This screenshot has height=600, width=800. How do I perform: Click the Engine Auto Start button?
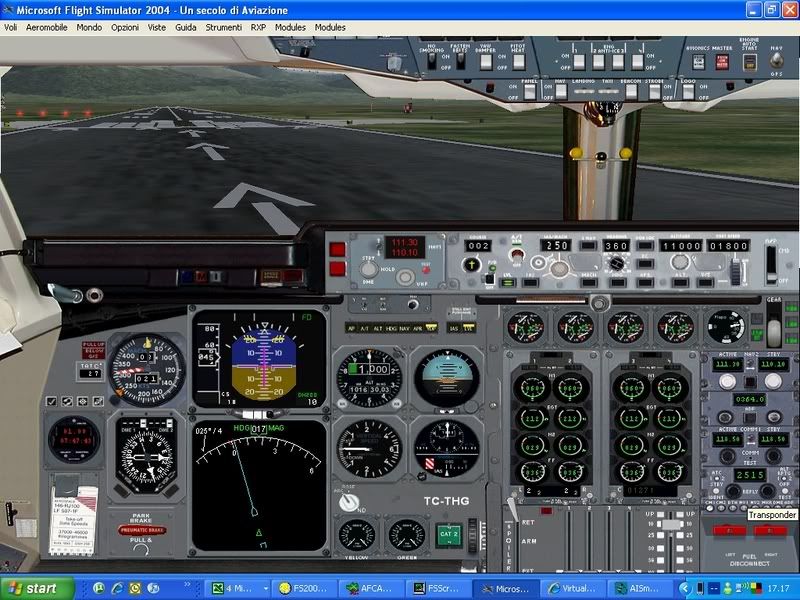(x=749, y=62)
